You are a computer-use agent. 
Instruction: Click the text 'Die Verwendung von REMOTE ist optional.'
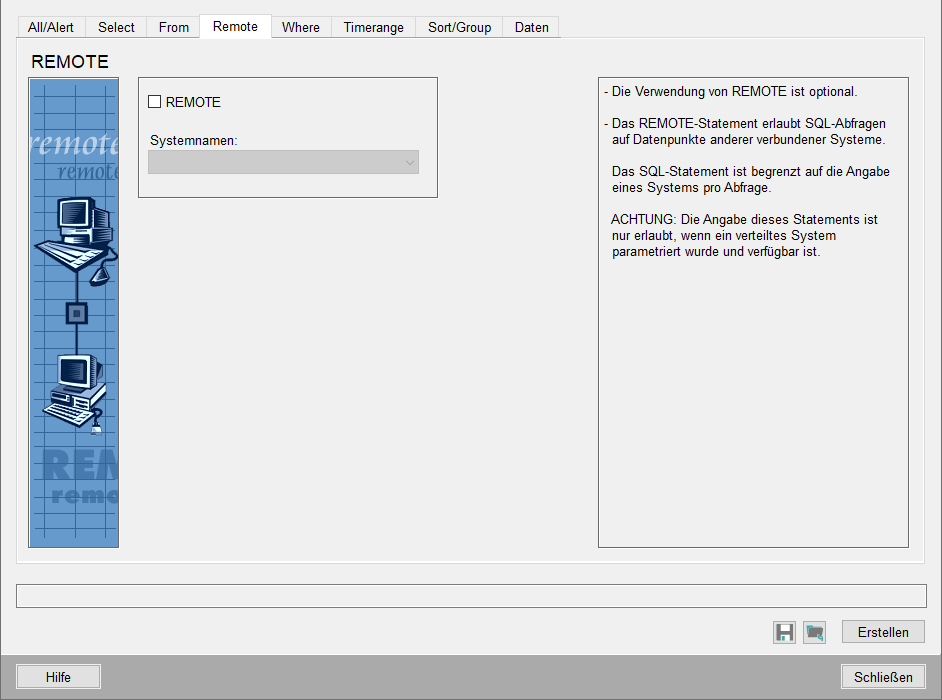coord(734,91)
